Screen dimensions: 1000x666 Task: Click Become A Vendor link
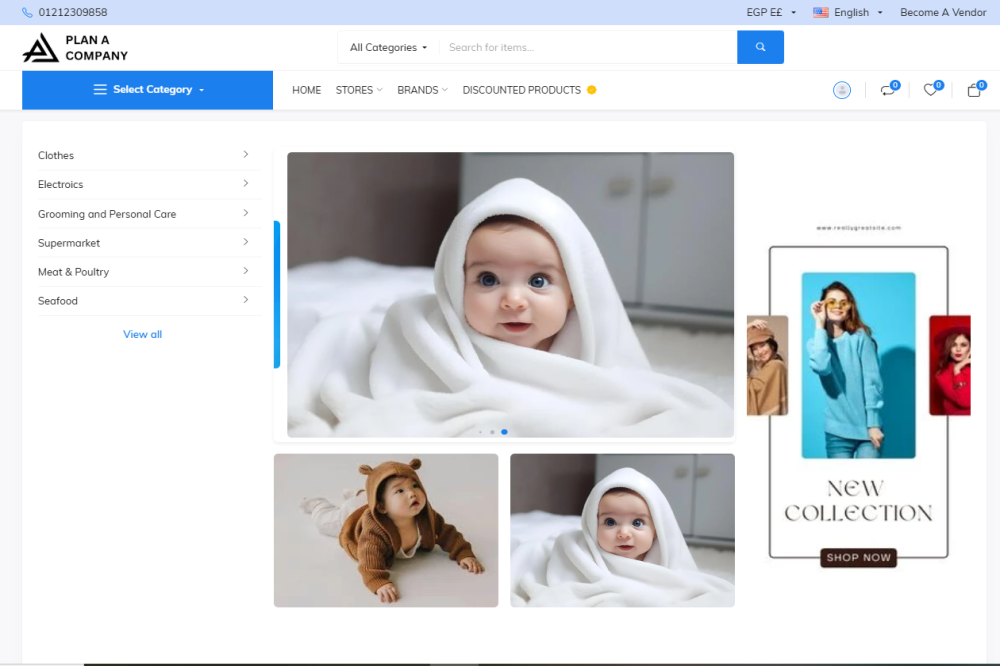click(943, 12)
